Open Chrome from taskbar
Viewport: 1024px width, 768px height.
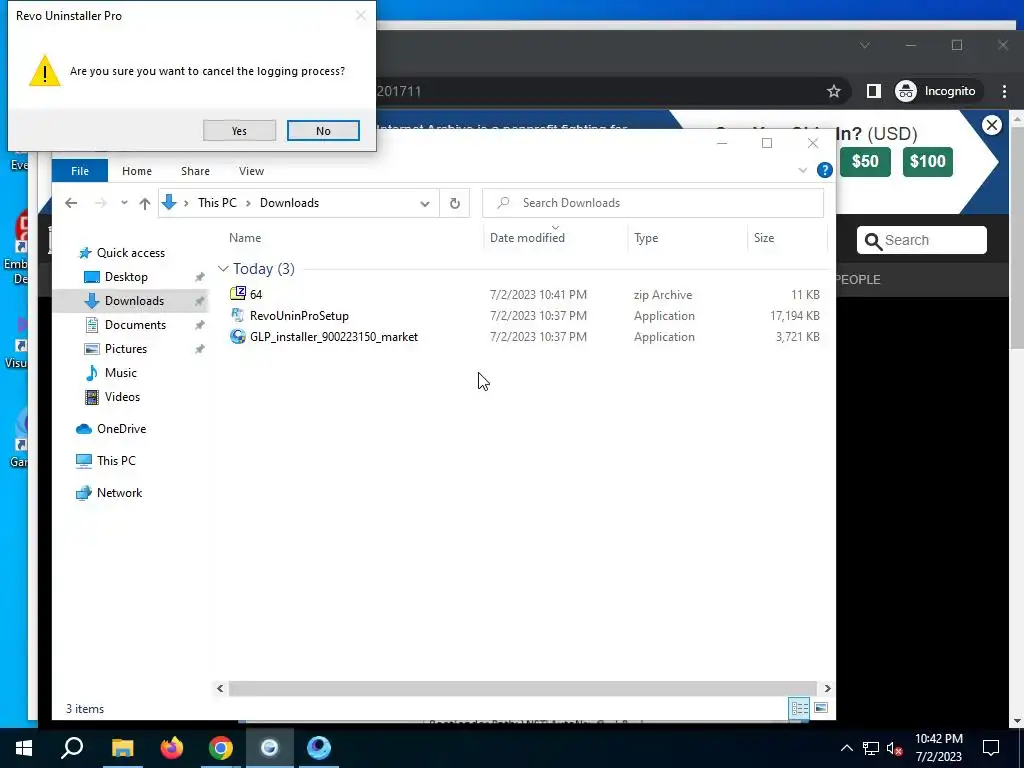click(x=221, y=748)
